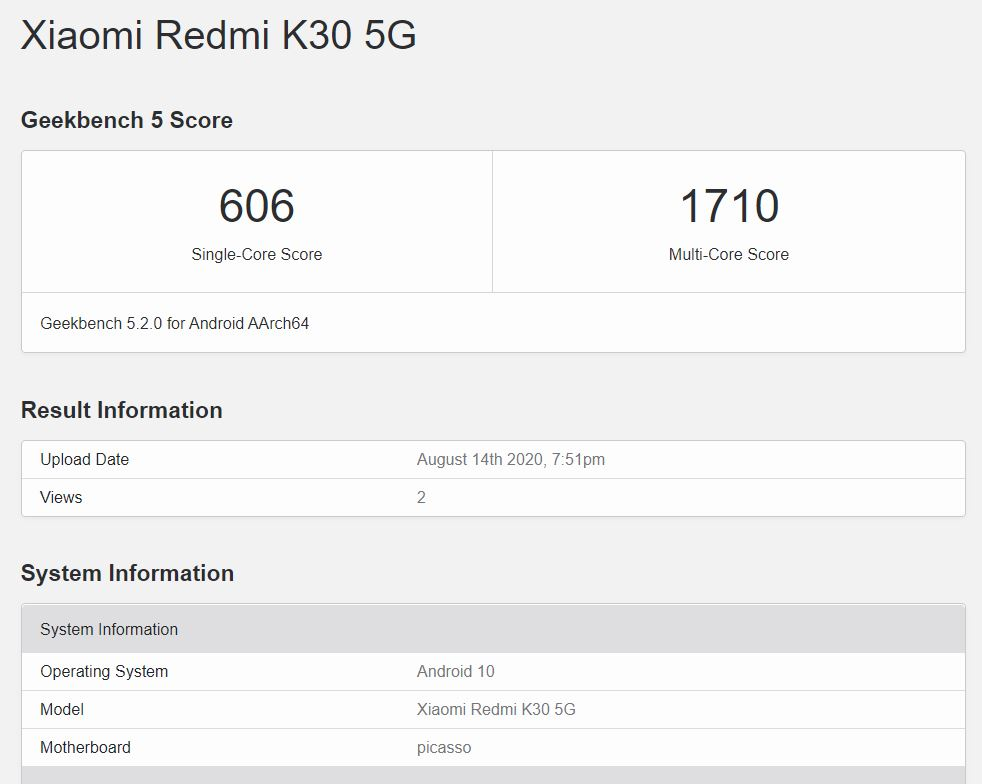Click Geekbench 5.2.0 for Android AArch64 text
Screen dimensions: 982x784
(174, 323)
